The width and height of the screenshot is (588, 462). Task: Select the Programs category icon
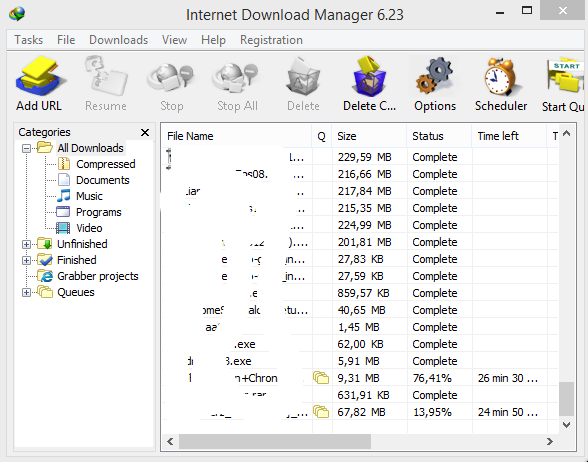(x=63, y=212)
